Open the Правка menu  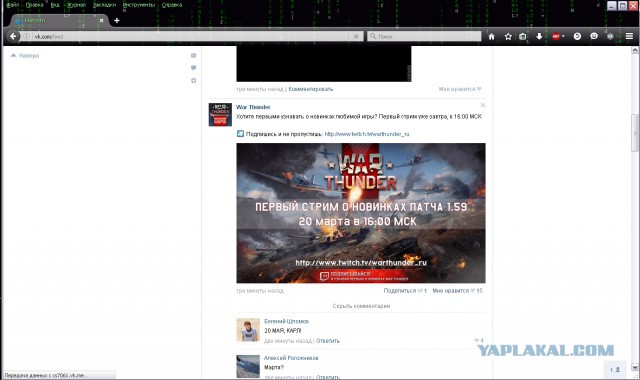point(34,5)
